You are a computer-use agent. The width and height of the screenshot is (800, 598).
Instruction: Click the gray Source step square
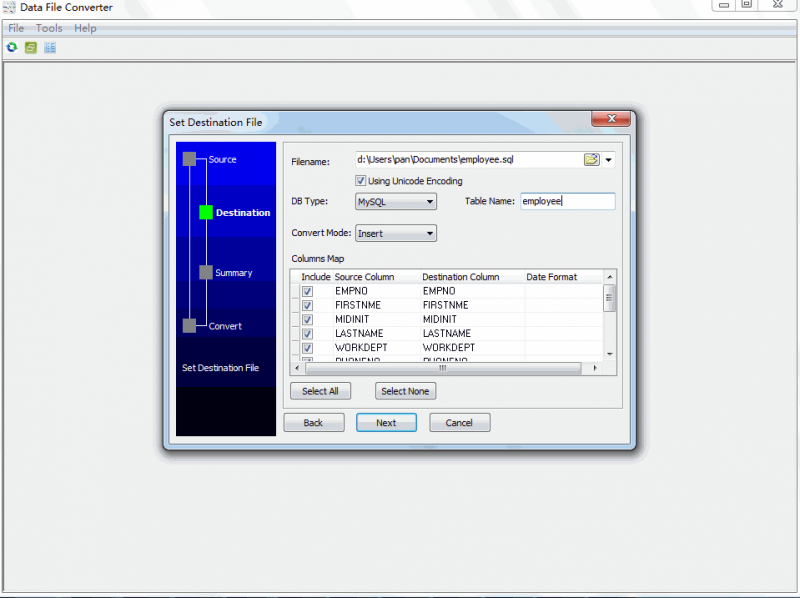[190, 159]
